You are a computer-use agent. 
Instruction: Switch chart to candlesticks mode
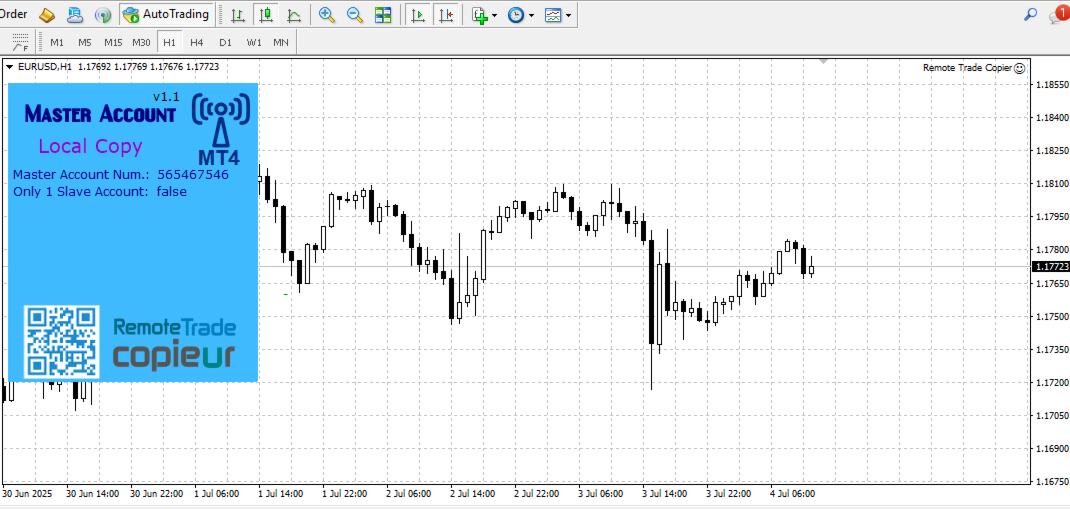pyautogui.click(x=266, y=14)
